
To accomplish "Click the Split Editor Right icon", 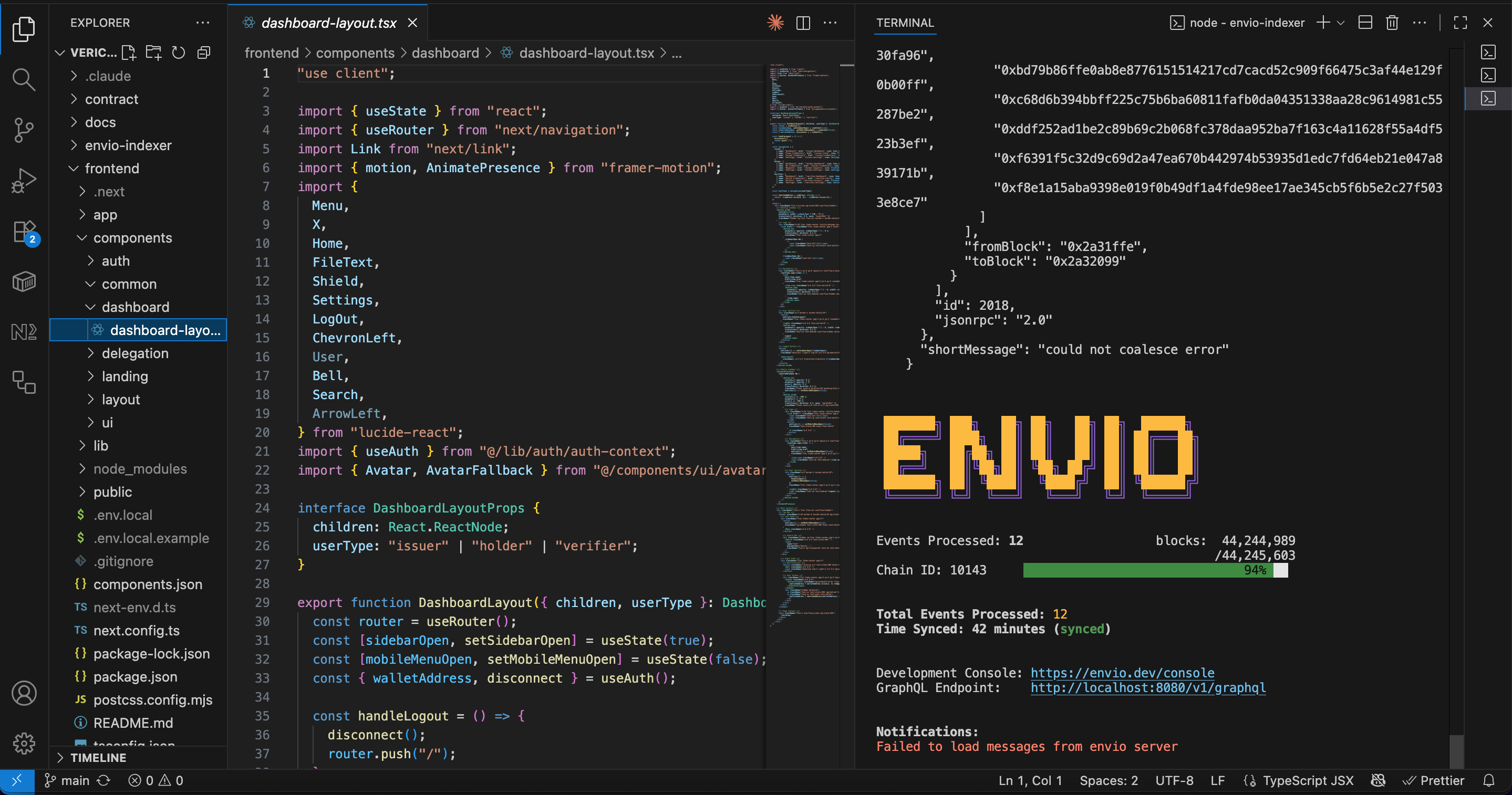I will click(x=802, y=23).
